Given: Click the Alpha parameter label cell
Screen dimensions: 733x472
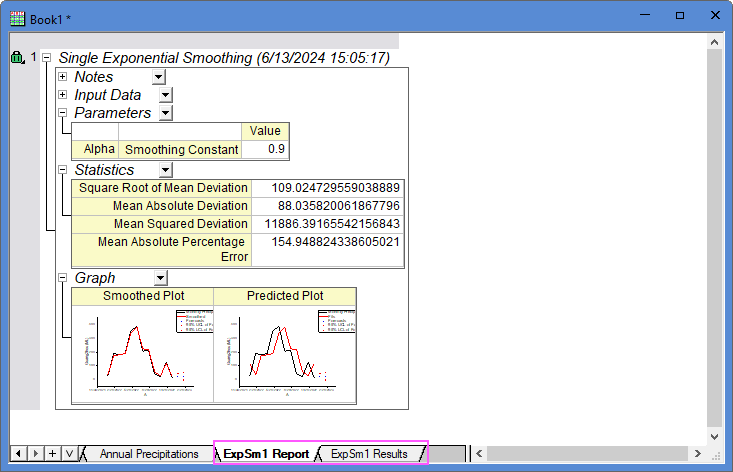Looking at the screenshot, I should click(x=95, y=149).
